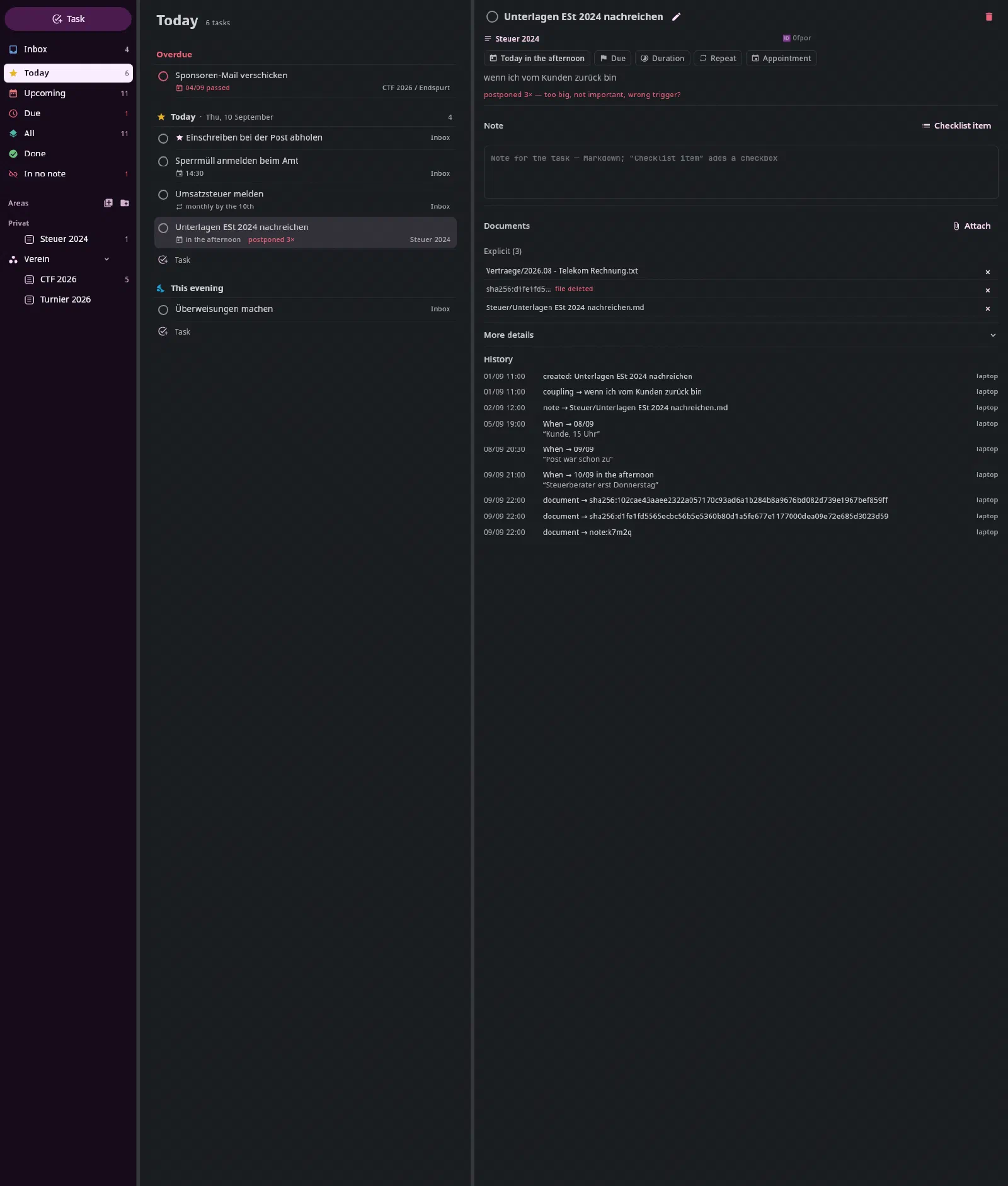This screenshot has height=1186, width=1008.
Task: Toggle completion circle in task detail header
Action: tap(492, 17)
